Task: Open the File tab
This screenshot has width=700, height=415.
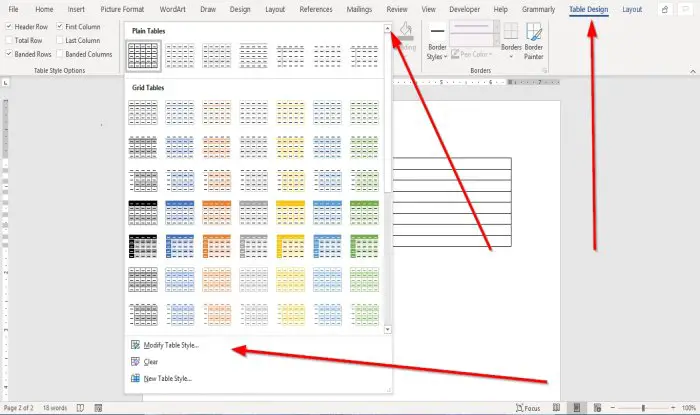Action: [13, 9]
